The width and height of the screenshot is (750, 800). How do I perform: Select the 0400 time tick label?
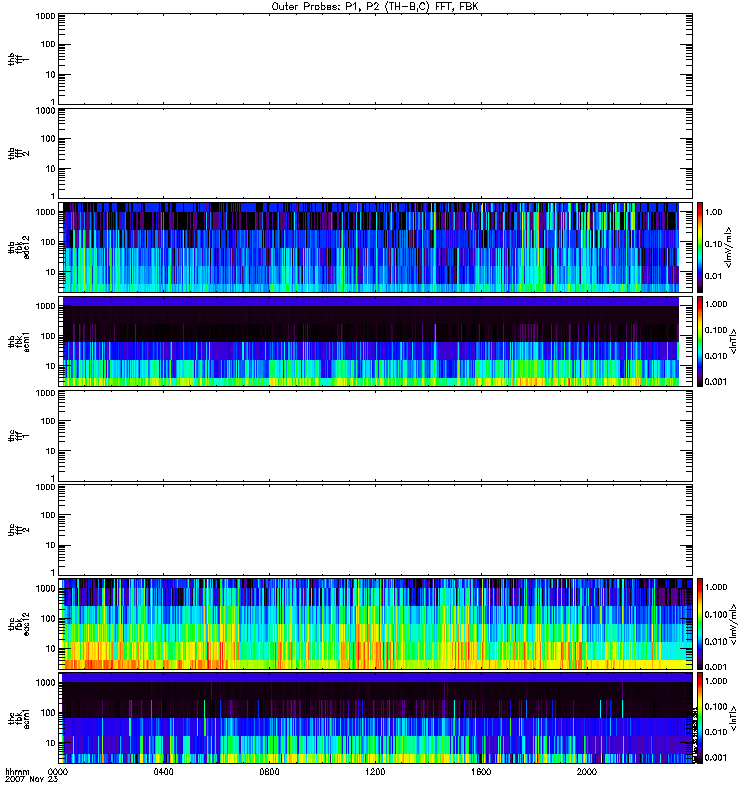point(163,773)
